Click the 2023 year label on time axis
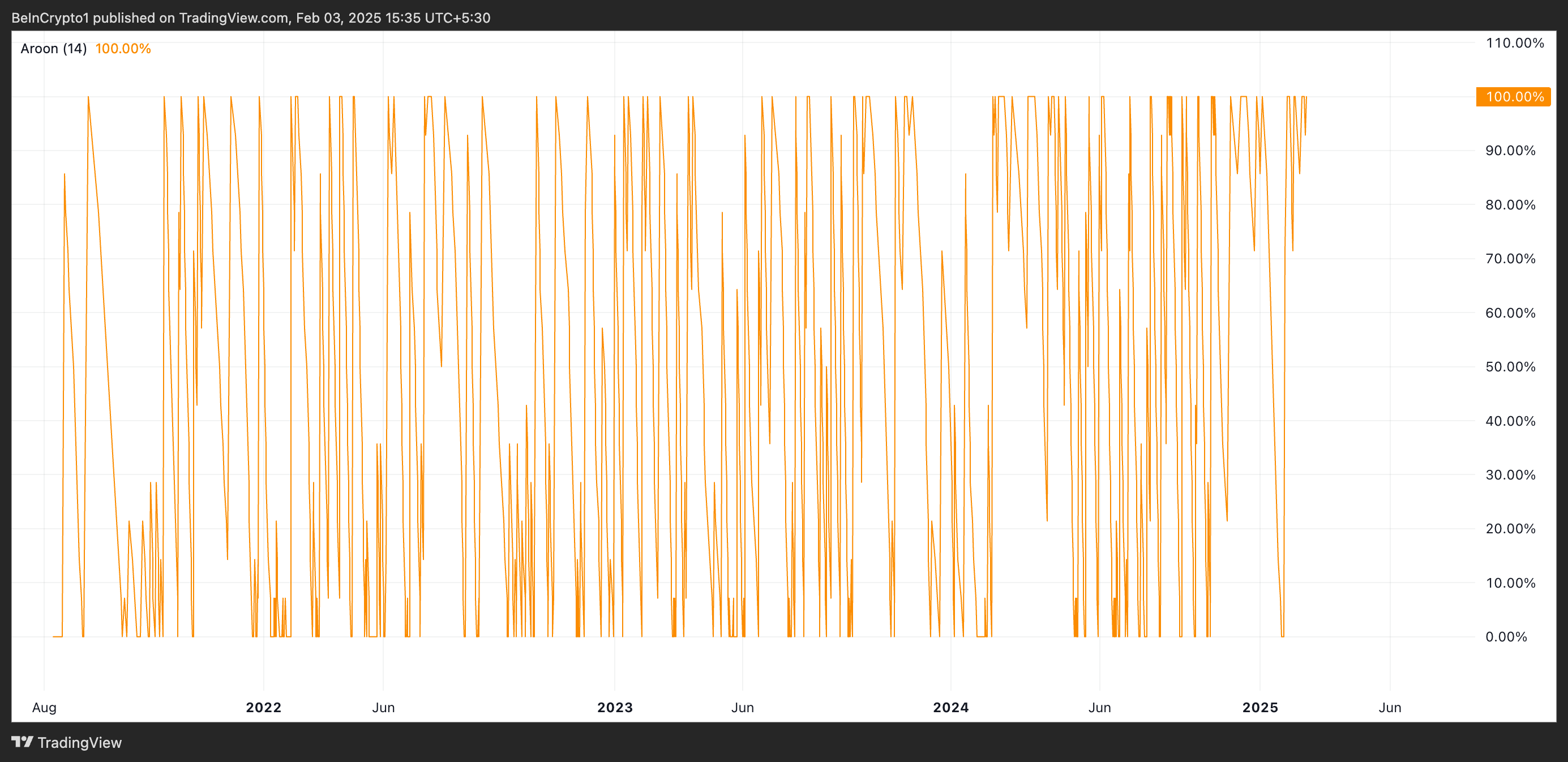Viewport: 1568px width, 762px height. coord(615,707)
